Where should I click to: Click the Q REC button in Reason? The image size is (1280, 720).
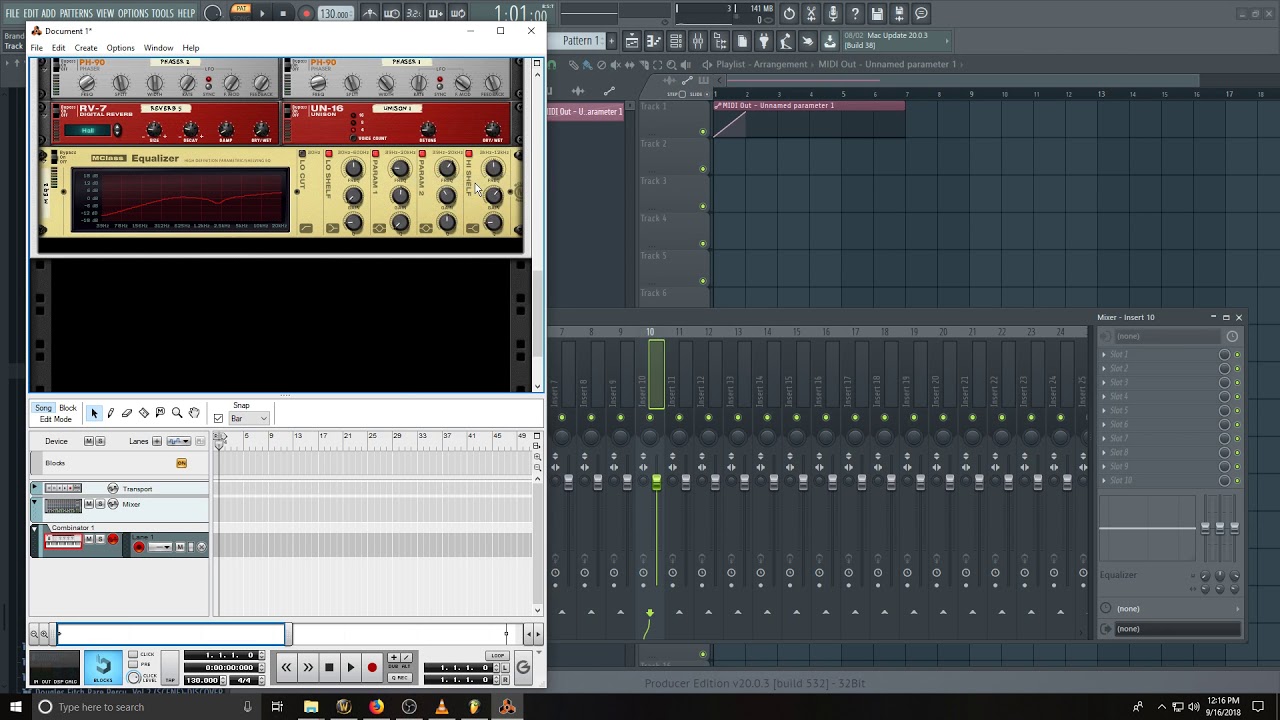coord(399,678)
